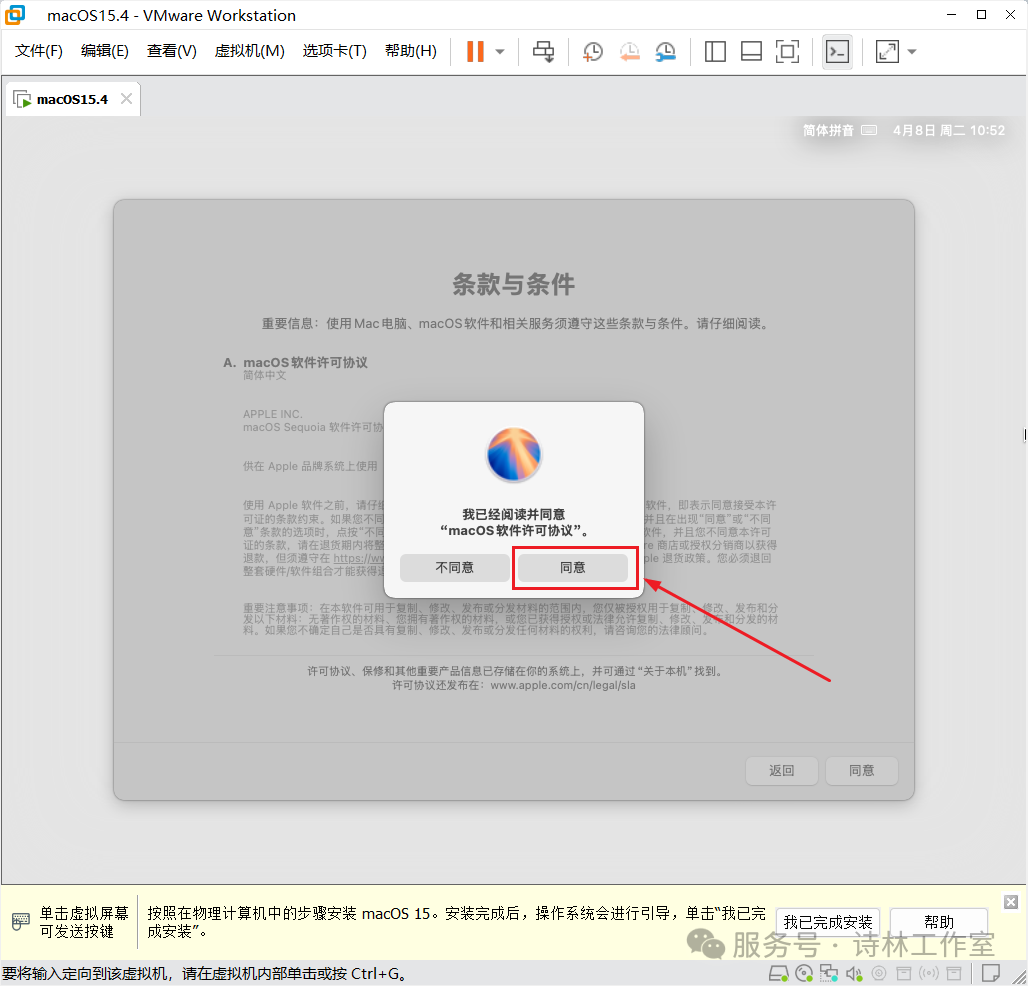Click the revert to snapshot icon
This screenshot has width=1028, height=986.
(x=629, y=52)
